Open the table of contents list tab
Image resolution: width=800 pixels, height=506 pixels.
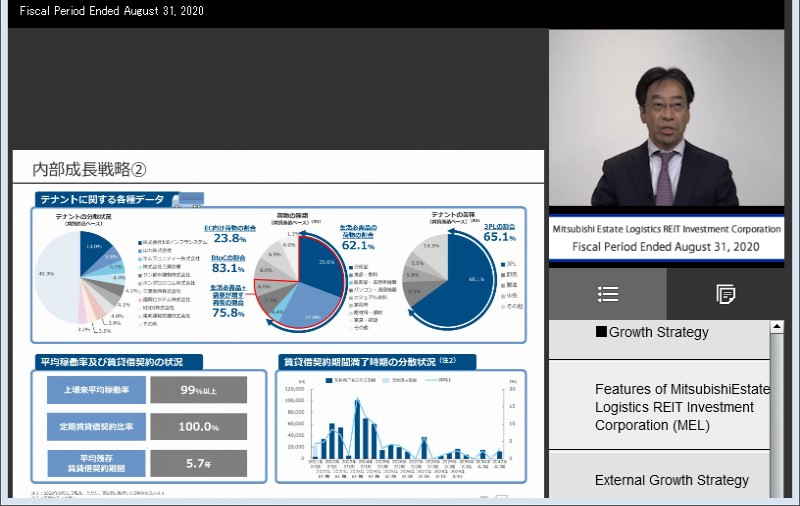[608, 294]
